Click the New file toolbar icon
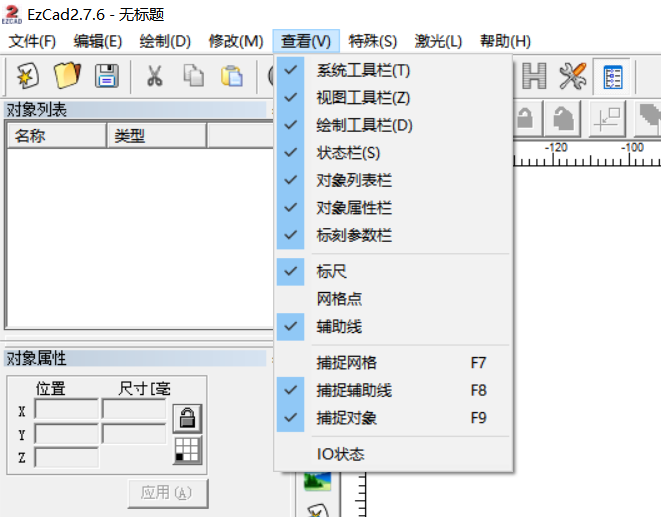 pyautogui.click(x=27, y=76)
